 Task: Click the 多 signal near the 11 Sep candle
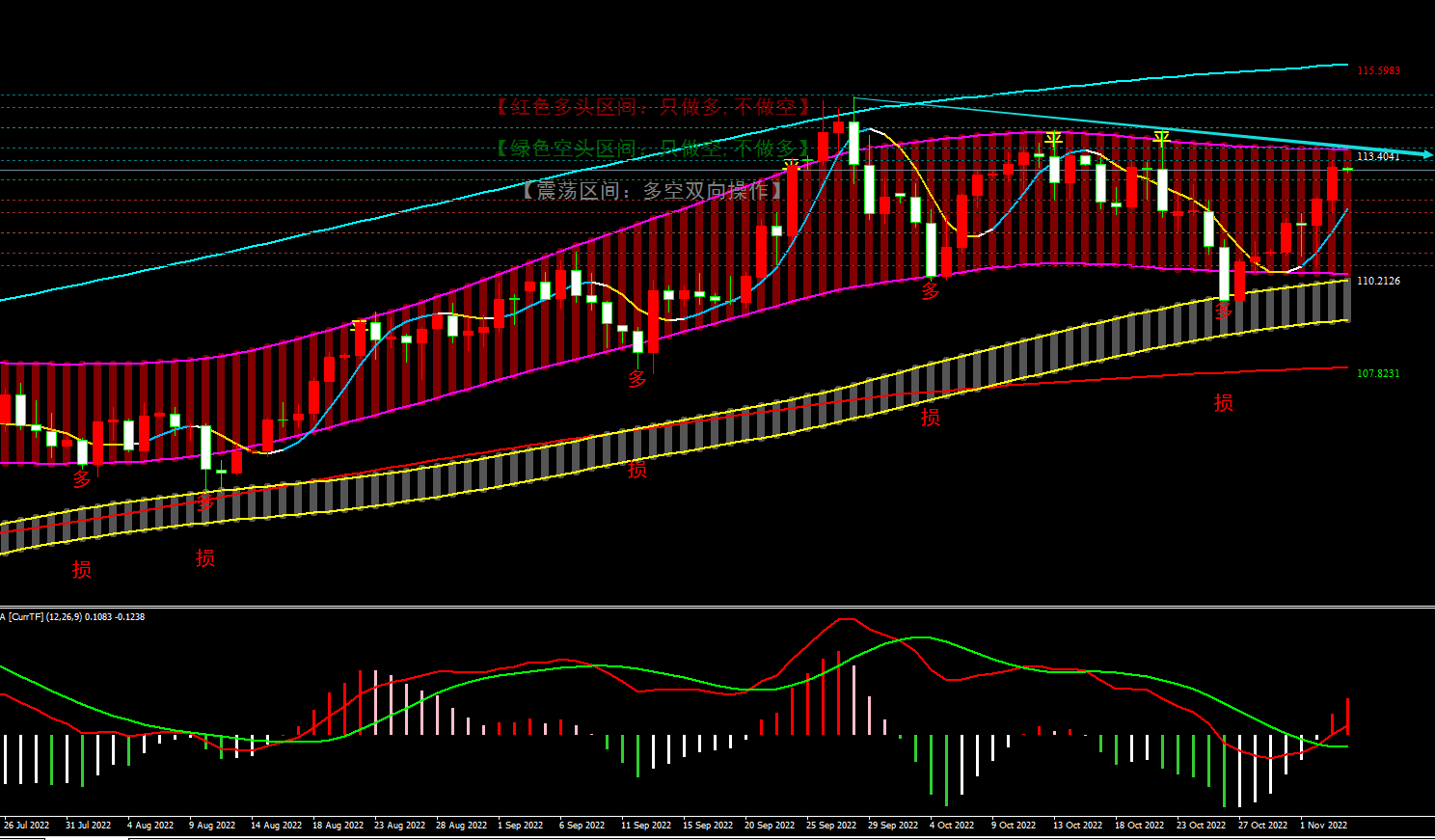[x=637, y=379]
